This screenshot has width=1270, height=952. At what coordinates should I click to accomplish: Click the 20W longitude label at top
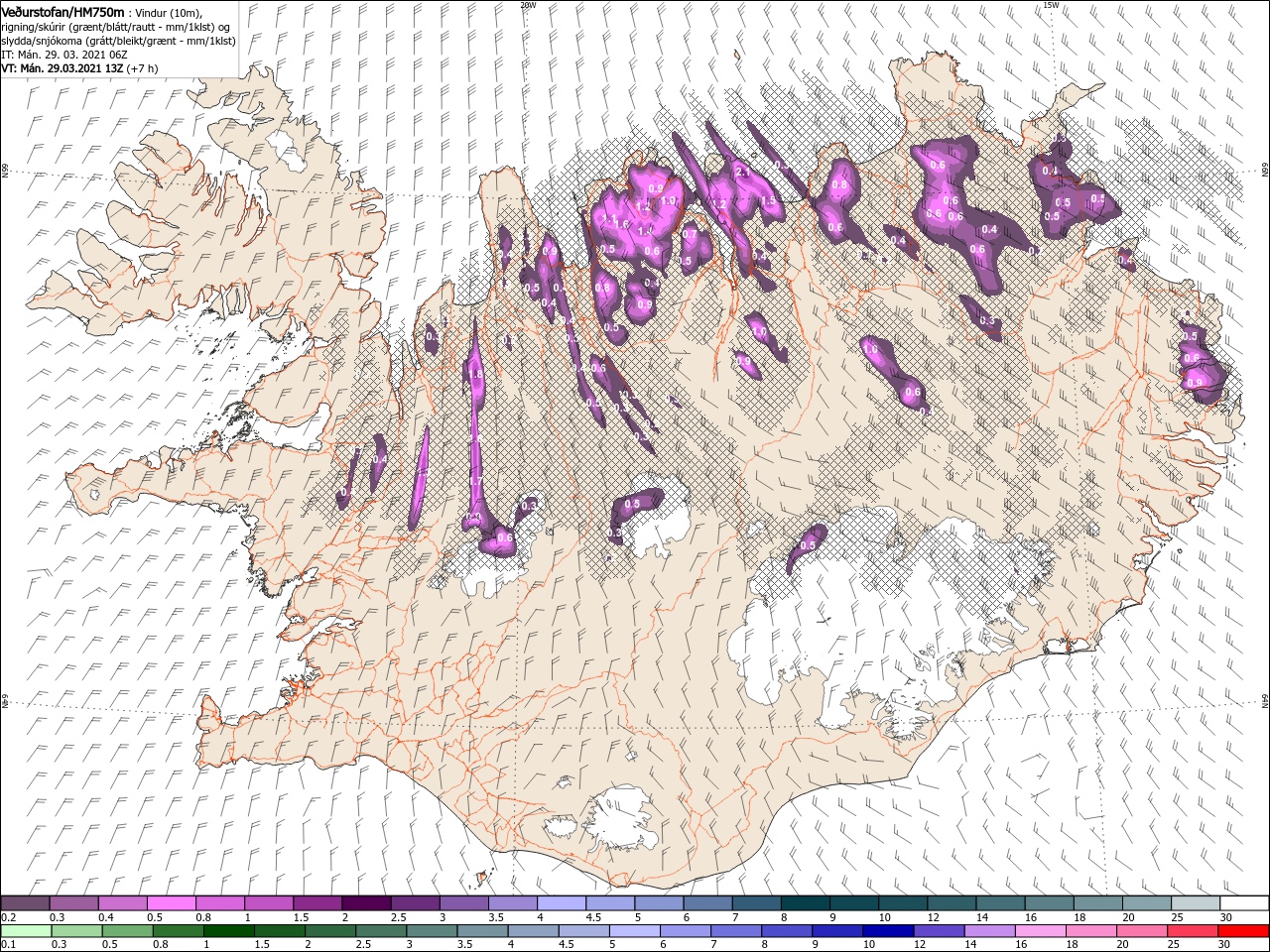tap(527, 5)
